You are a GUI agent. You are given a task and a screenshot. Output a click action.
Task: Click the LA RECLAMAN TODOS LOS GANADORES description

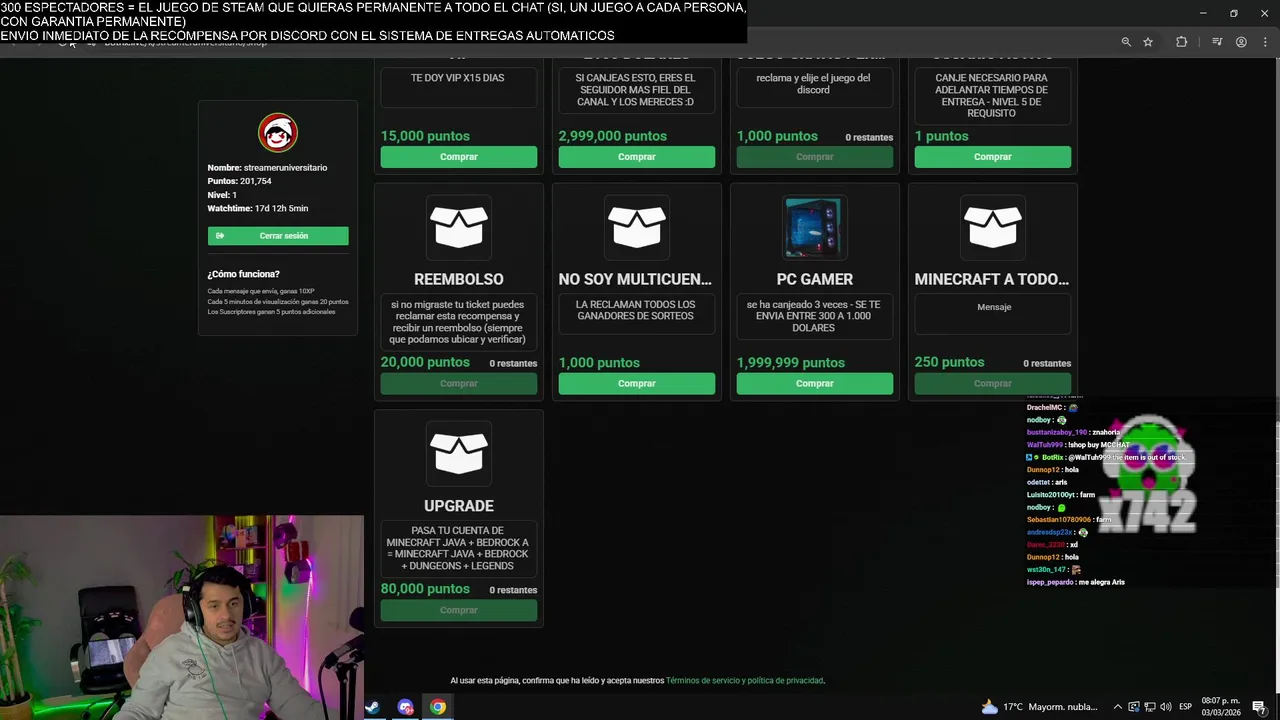(636, 310)
